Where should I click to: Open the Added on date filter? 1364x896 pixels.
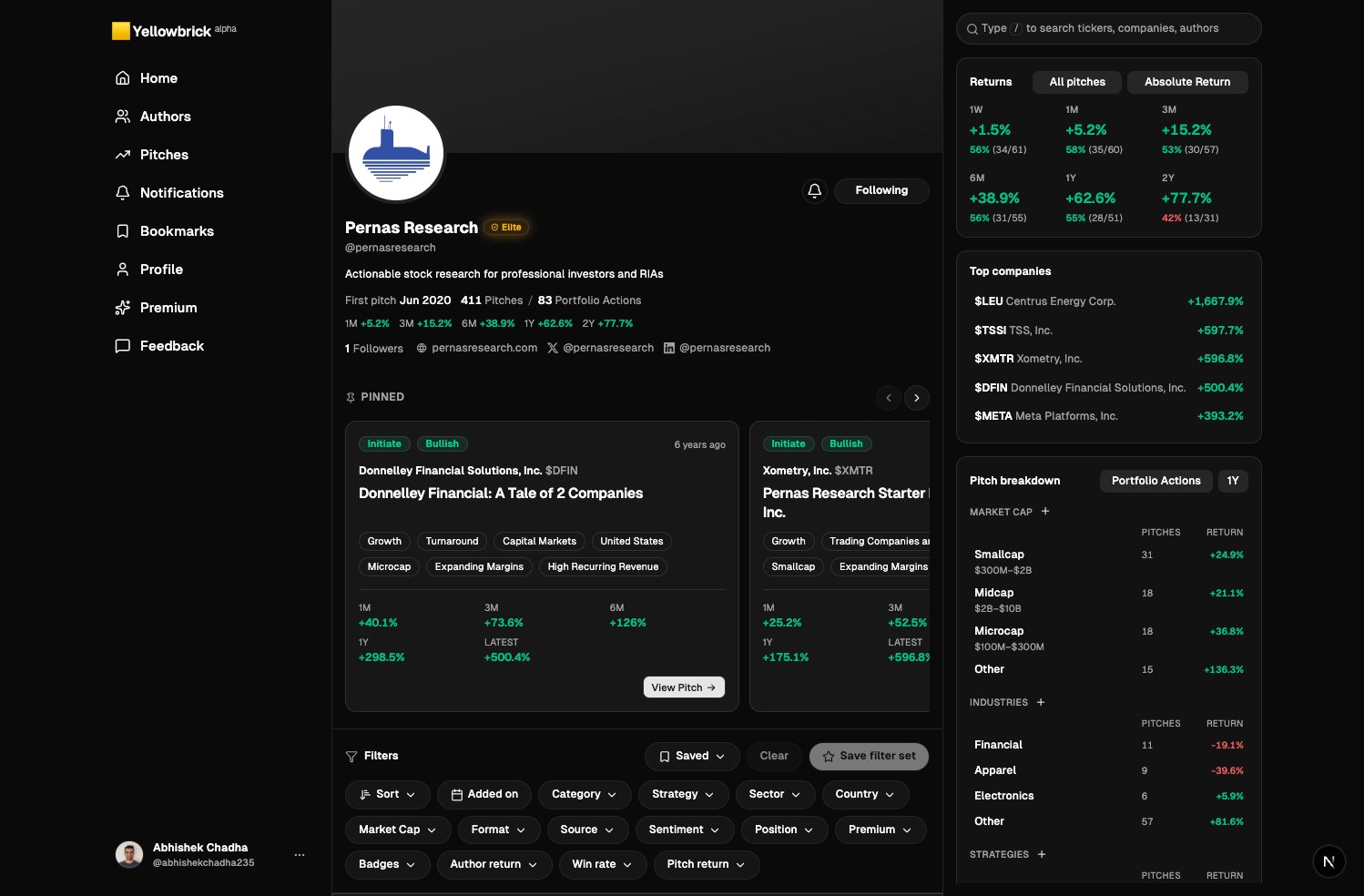point(484,794)
